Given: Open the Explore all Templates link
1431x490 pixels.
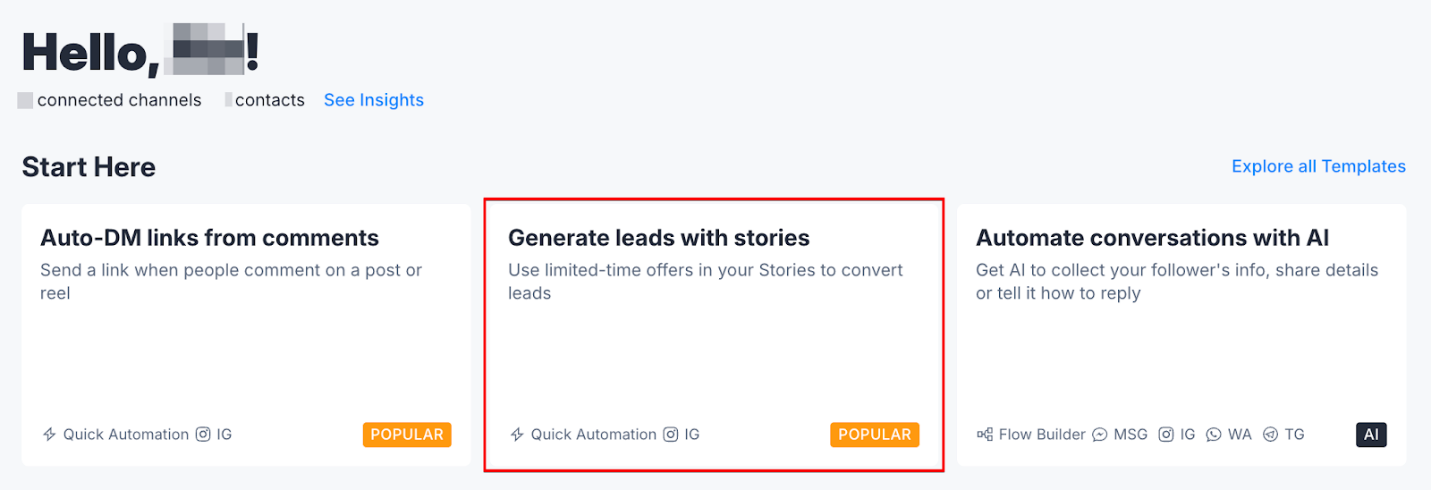Looking at the screenshot, I should click(x=1318, y=166).
